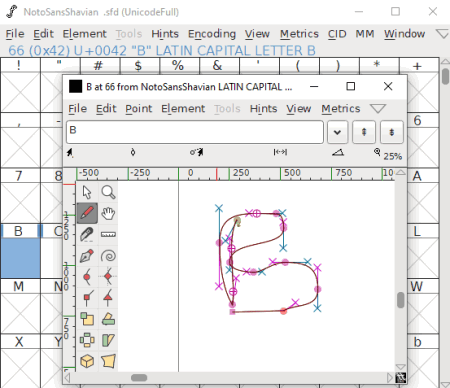Open font view File menu

[x=15, y=34]
